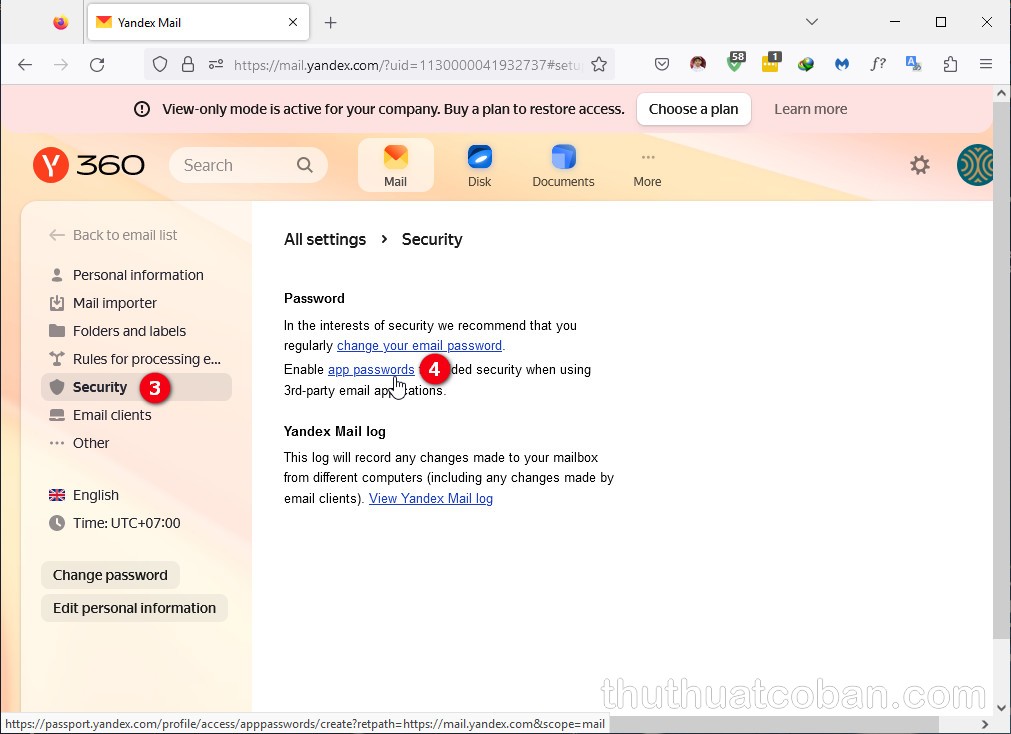The height and width of the screenshot is (734, 1011).
Task: Open Firefox extensions puzzle icon
Action: [950, 64]
